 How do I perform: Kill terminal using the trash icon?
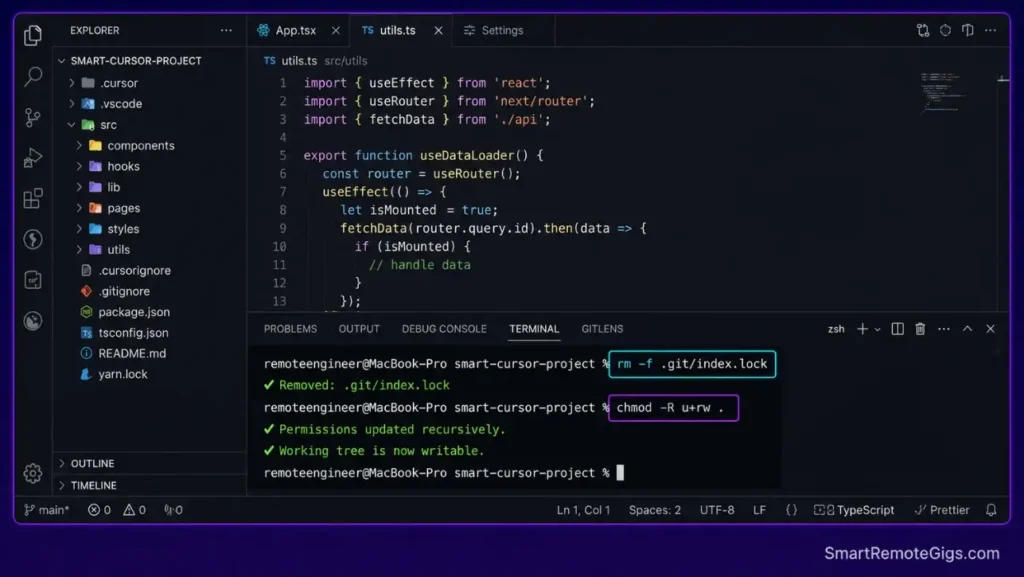point(920,329)
